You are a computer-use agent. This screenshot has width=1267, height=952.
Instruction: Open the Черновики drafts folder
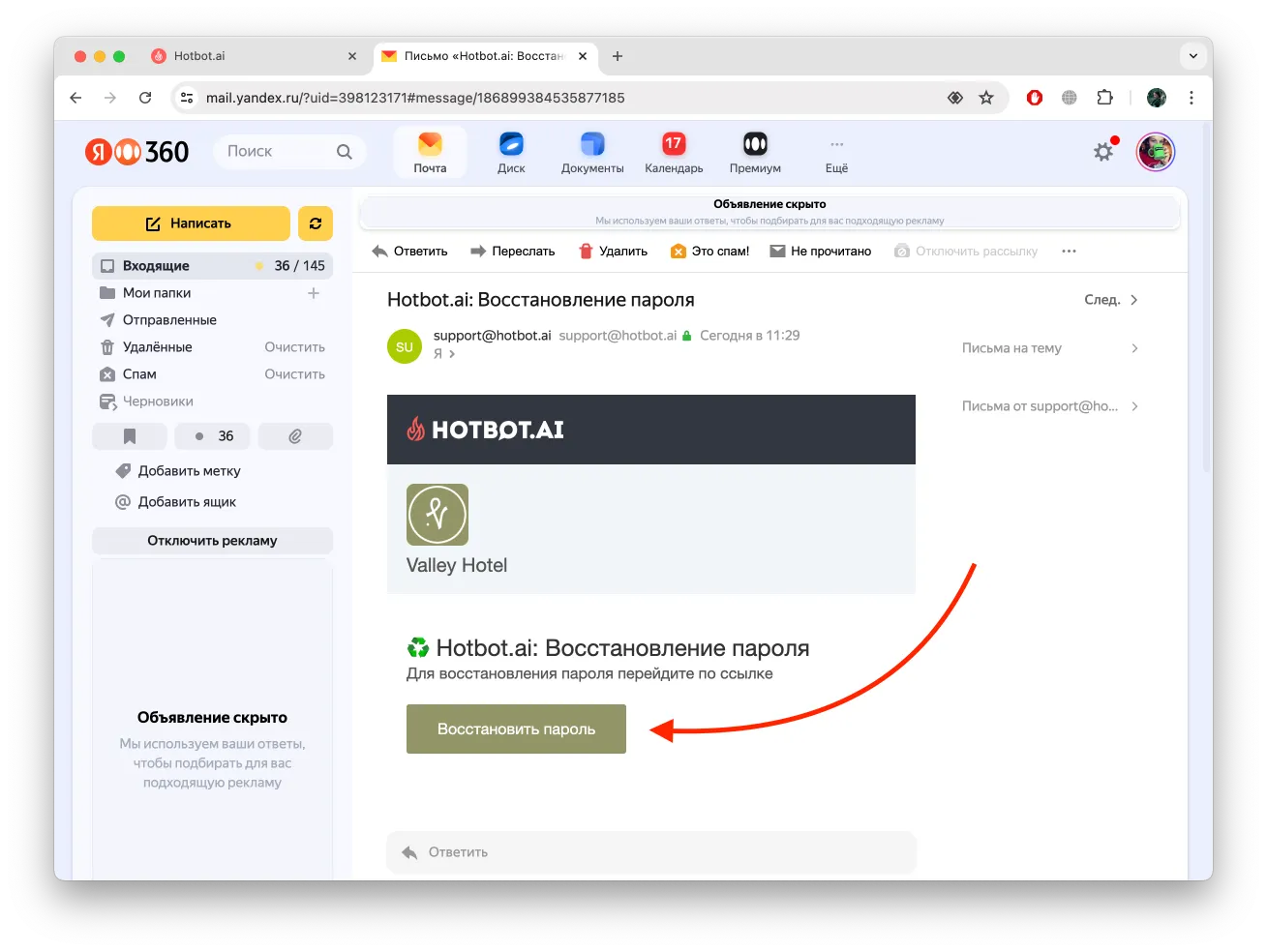158,402
